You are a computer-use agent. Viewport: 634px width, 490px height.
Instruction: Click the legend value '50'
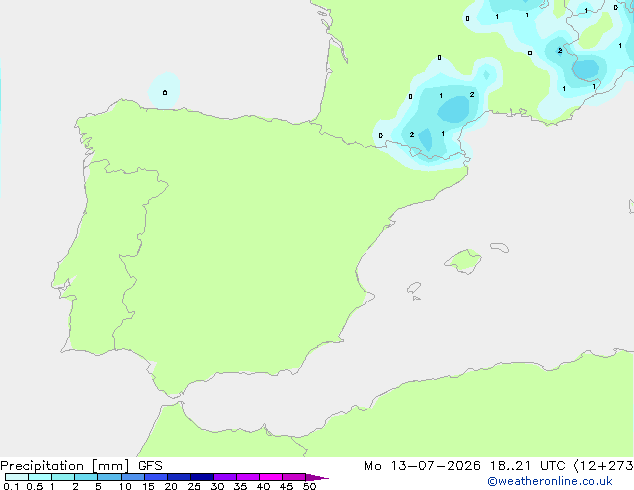point(309,486)
